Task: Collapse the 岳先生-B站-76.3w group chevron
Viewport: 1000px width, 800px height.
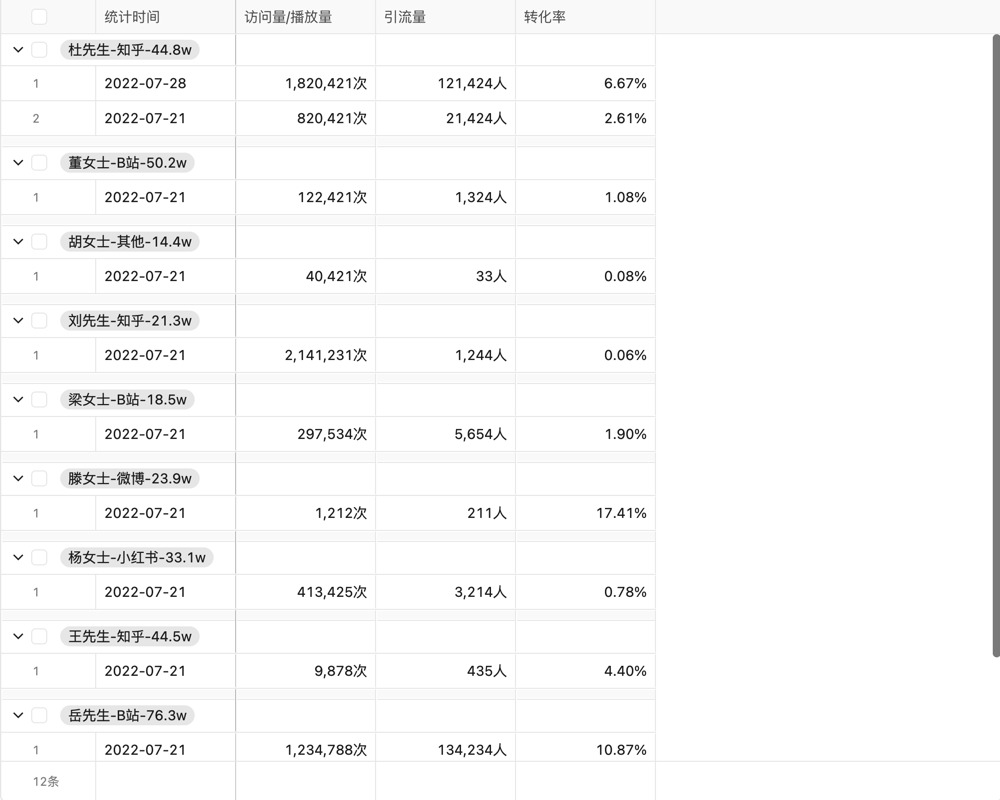Action: coord(18,715)
